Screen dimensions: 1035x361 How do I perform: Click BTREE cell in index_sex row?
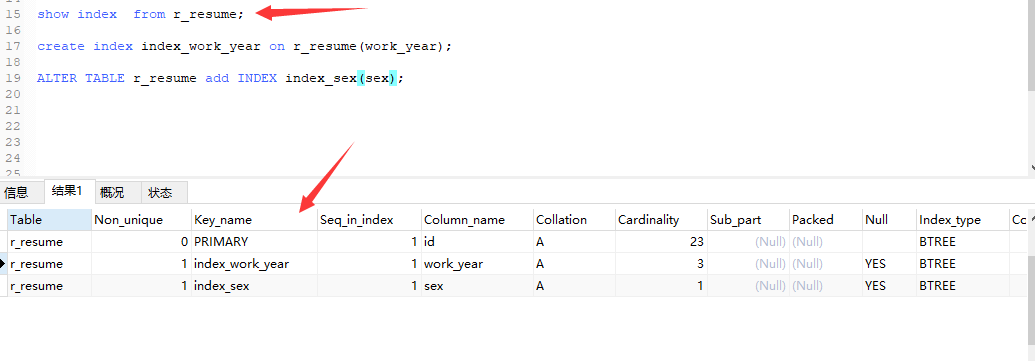click(962, 286)
